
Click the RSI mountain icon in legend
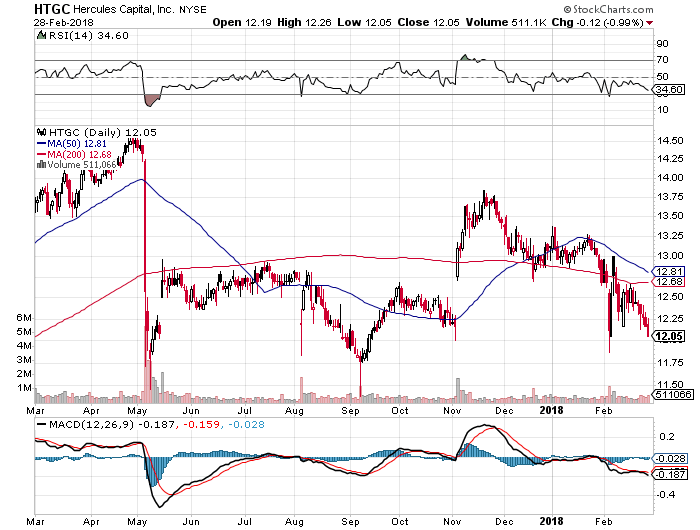pyautogui.click(x=42, y=35)
